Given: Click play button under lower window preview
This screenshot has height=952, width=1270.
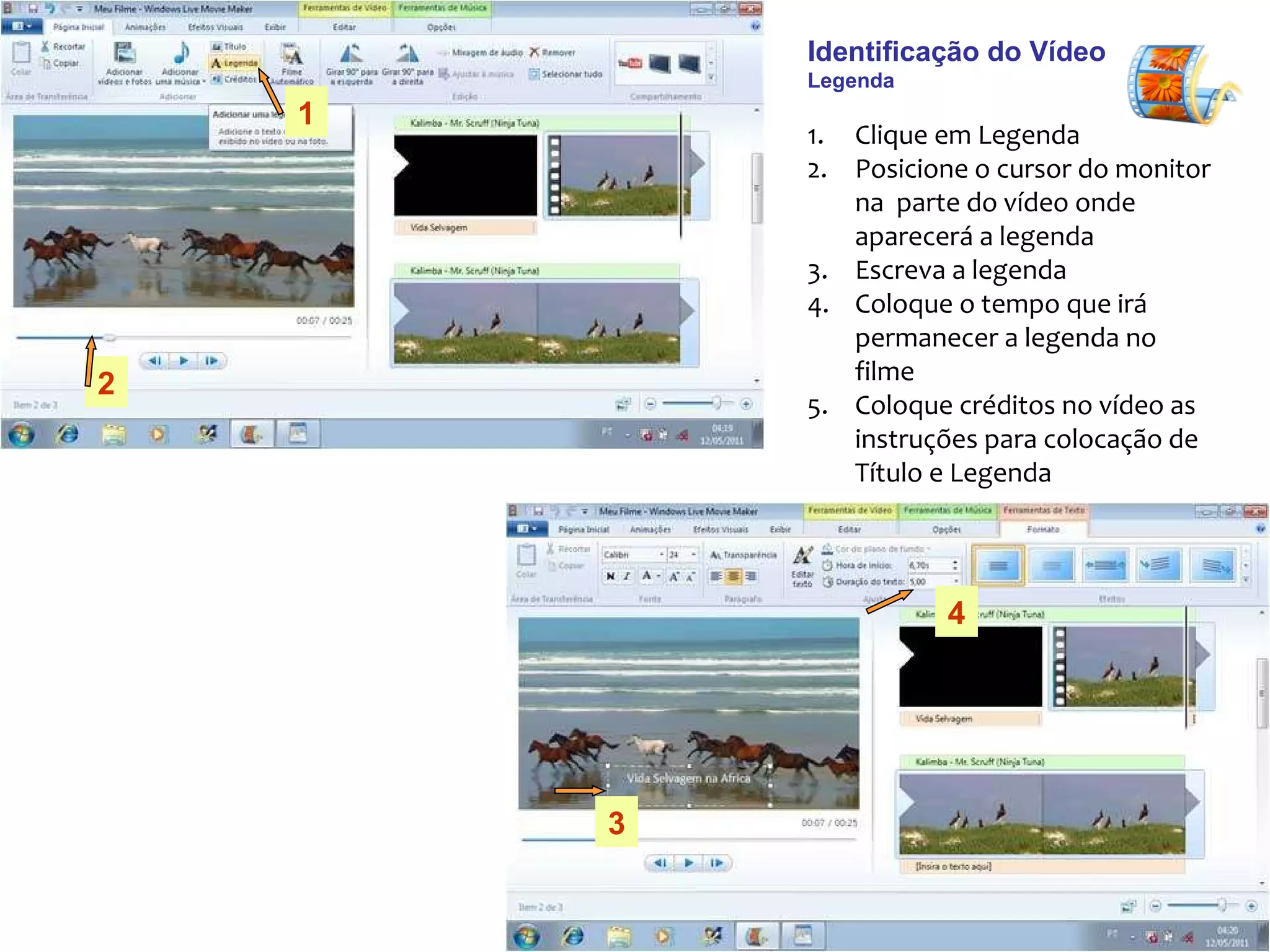Looking at the screenshot, I should (x=688, y=863).
